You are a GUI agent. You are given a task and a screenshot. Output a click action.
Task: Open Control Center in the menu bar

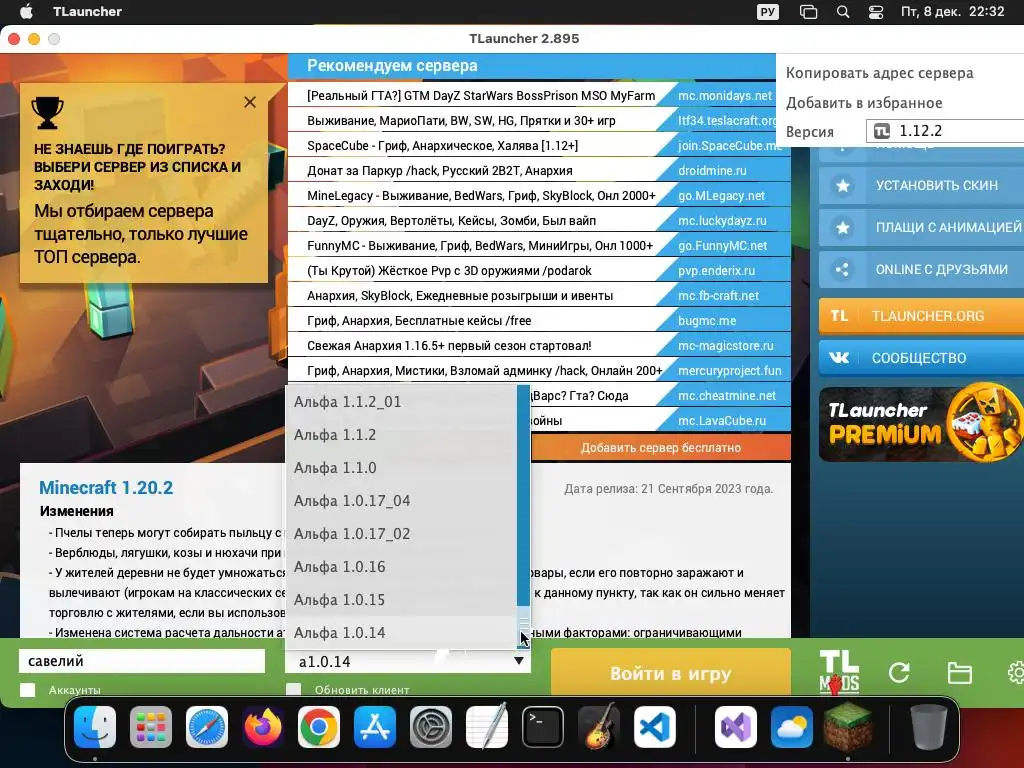(x=876, y=12)
